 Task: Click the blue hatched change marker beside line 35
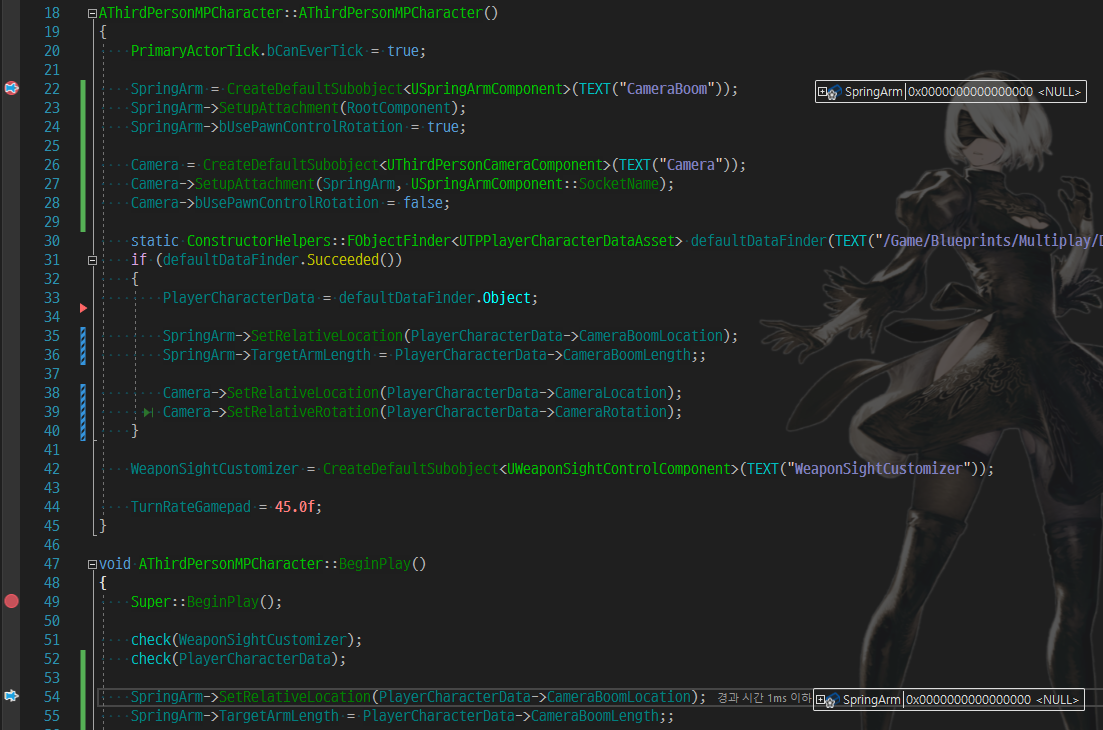tap(83, 336)
